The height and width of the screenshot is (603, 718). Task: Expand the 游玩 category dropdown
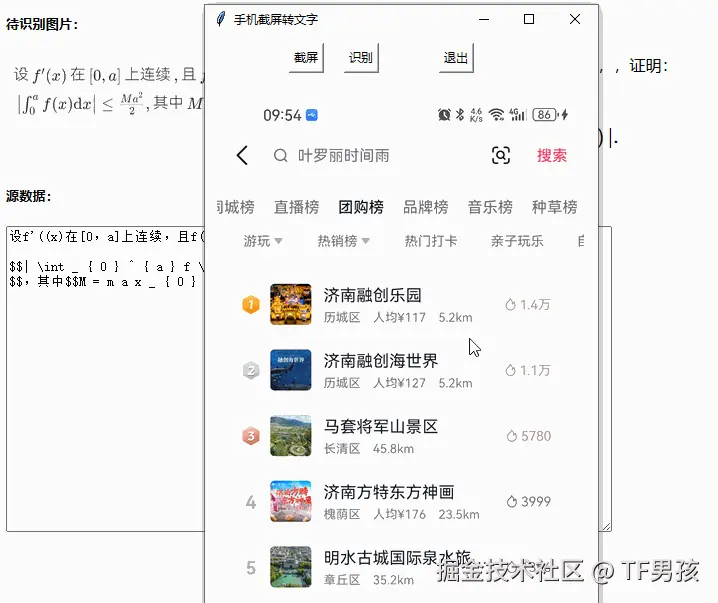[263, 241]
